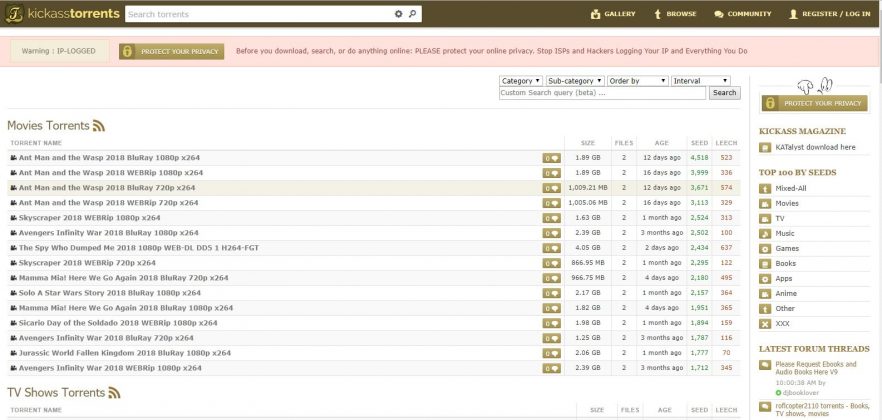
Task: Click the Music icon in Top 100
Action: [x=765, y=233]
